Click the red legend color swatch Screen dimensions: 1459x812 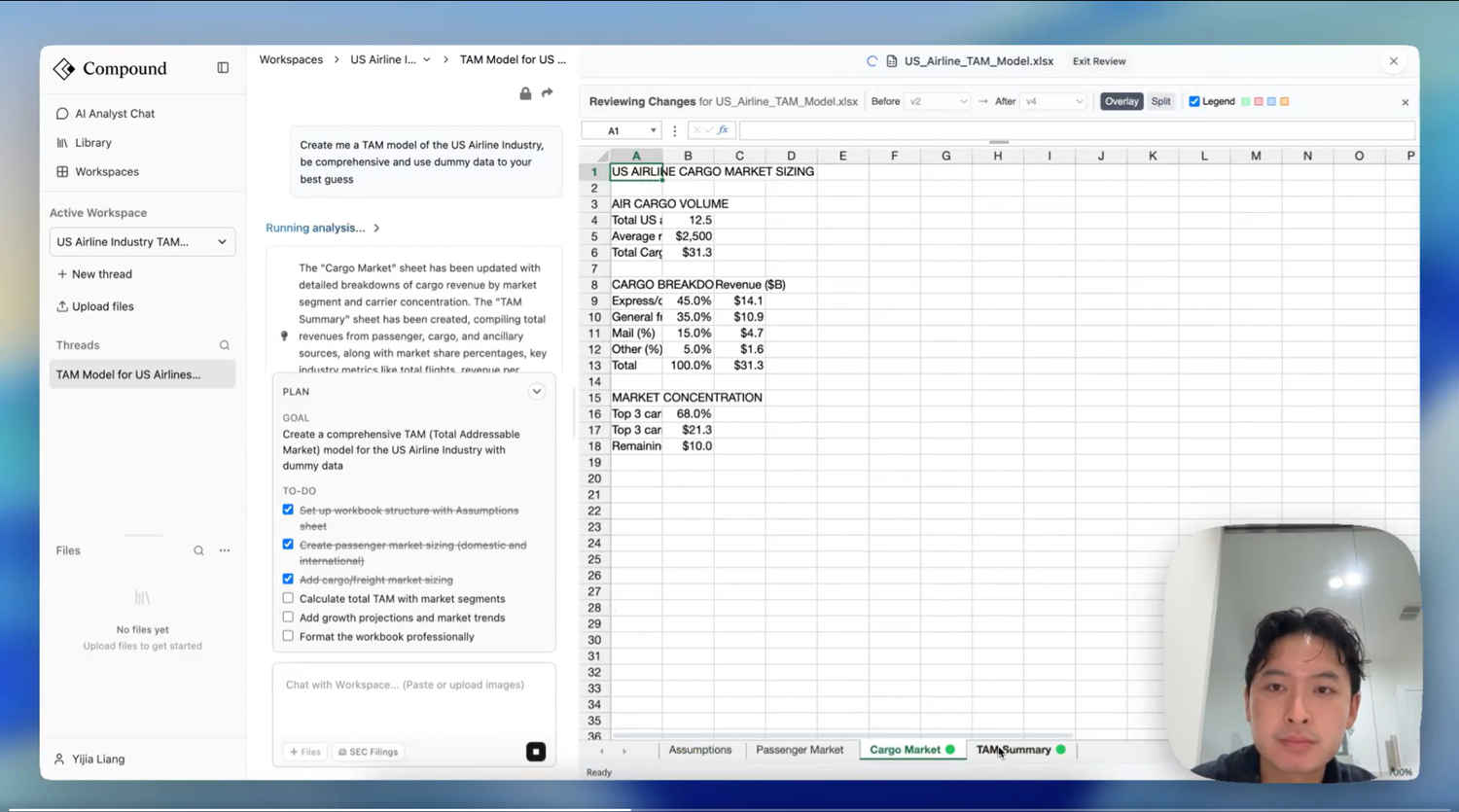coord(1259,101)
